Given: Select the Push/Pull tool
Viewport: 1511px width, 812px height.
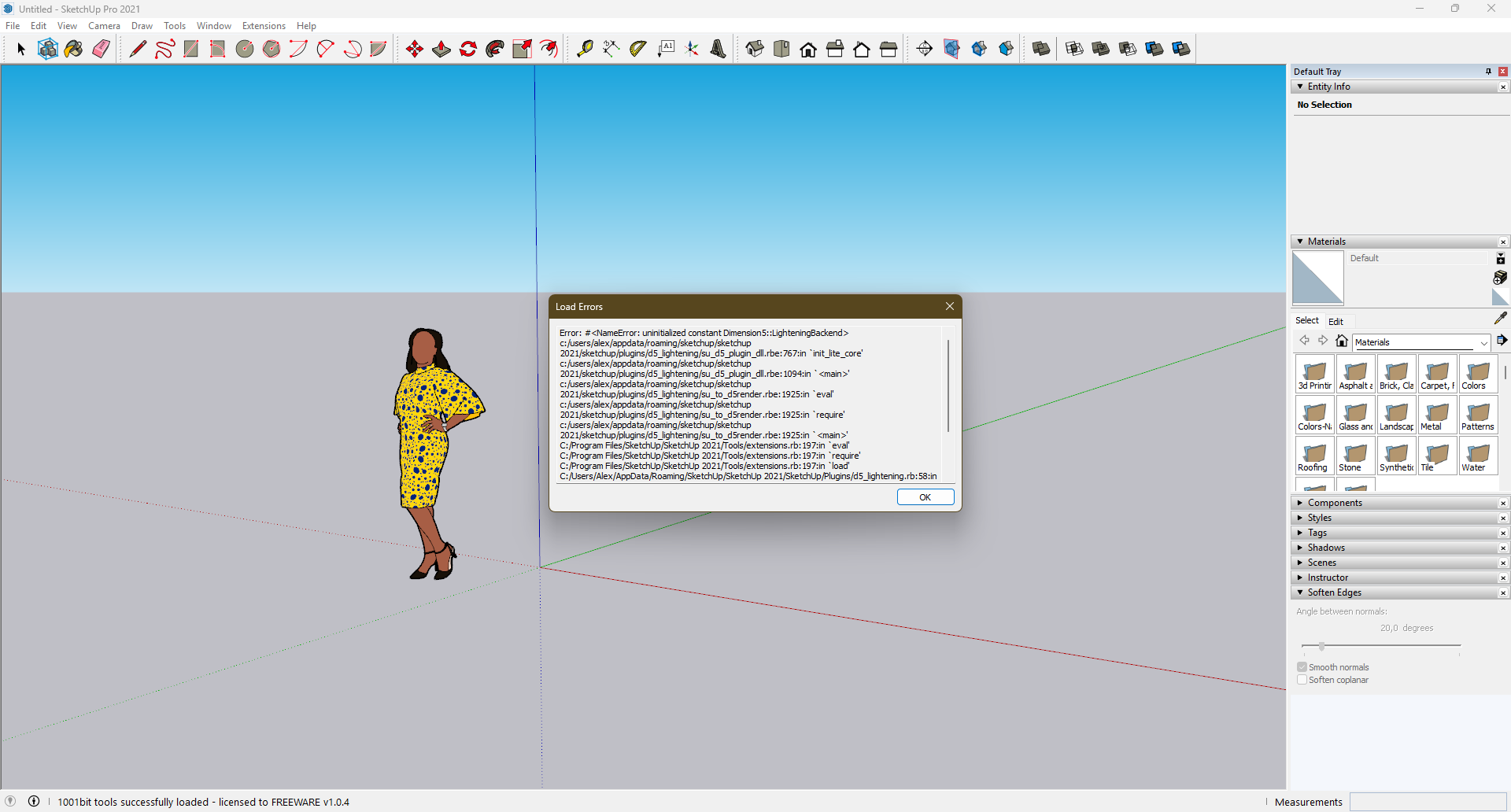Looking at the screenshot, I should click(441, 48).
